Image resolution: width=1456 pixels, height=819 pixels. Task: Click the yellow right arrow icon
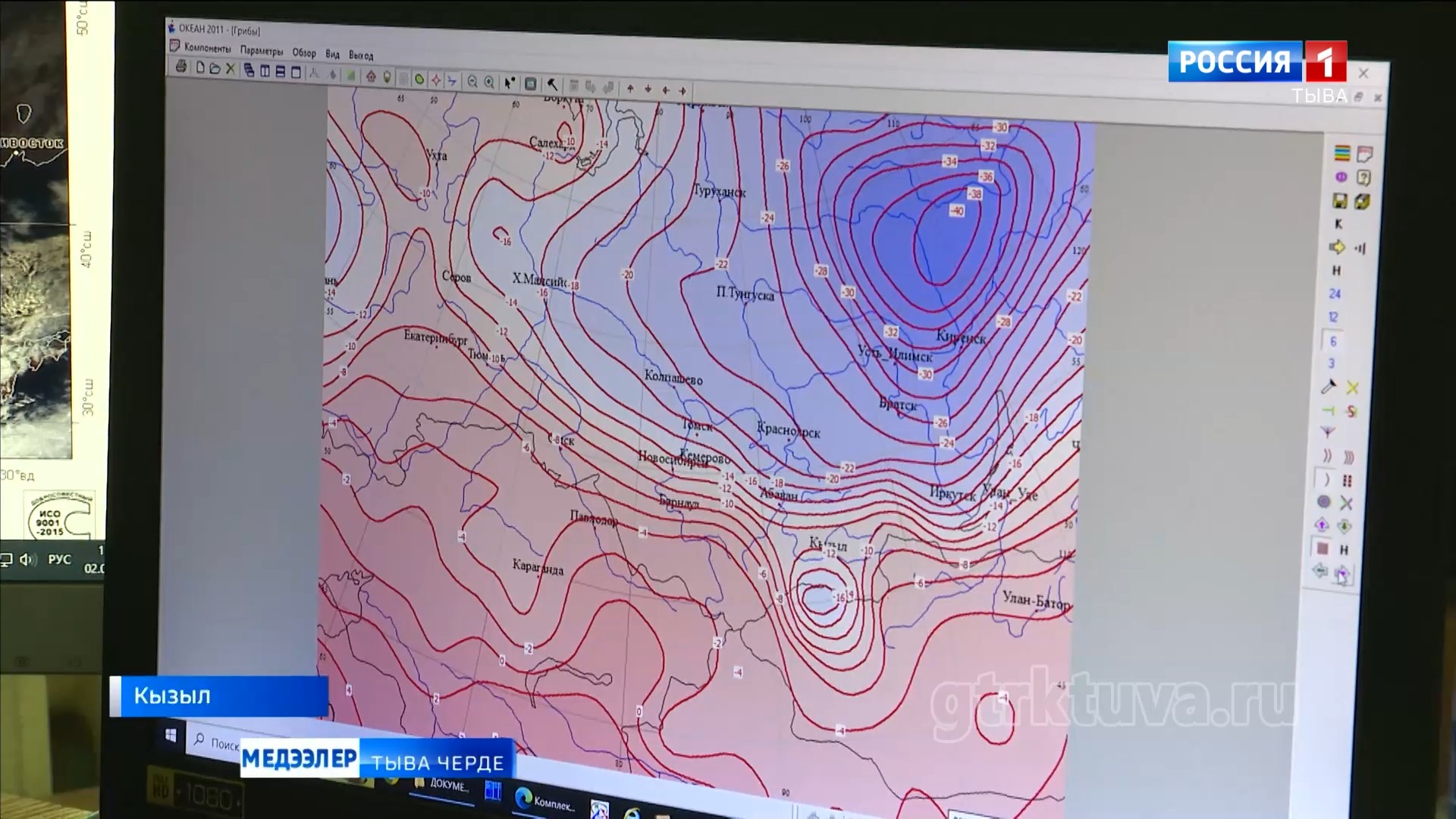[x=1338, y=247]
